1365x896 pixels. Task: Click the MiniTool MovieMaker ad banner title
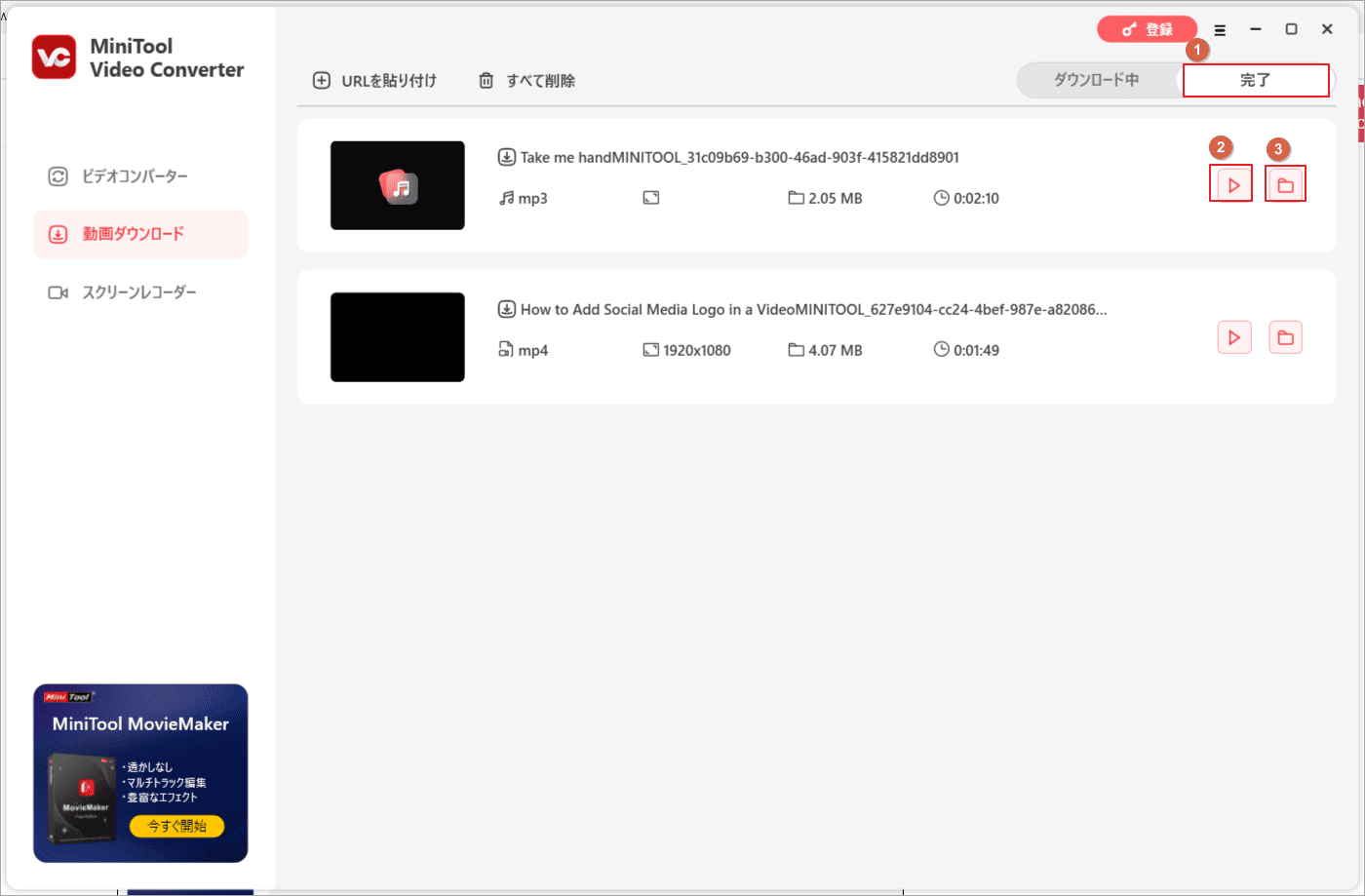[x=140, y=724]
